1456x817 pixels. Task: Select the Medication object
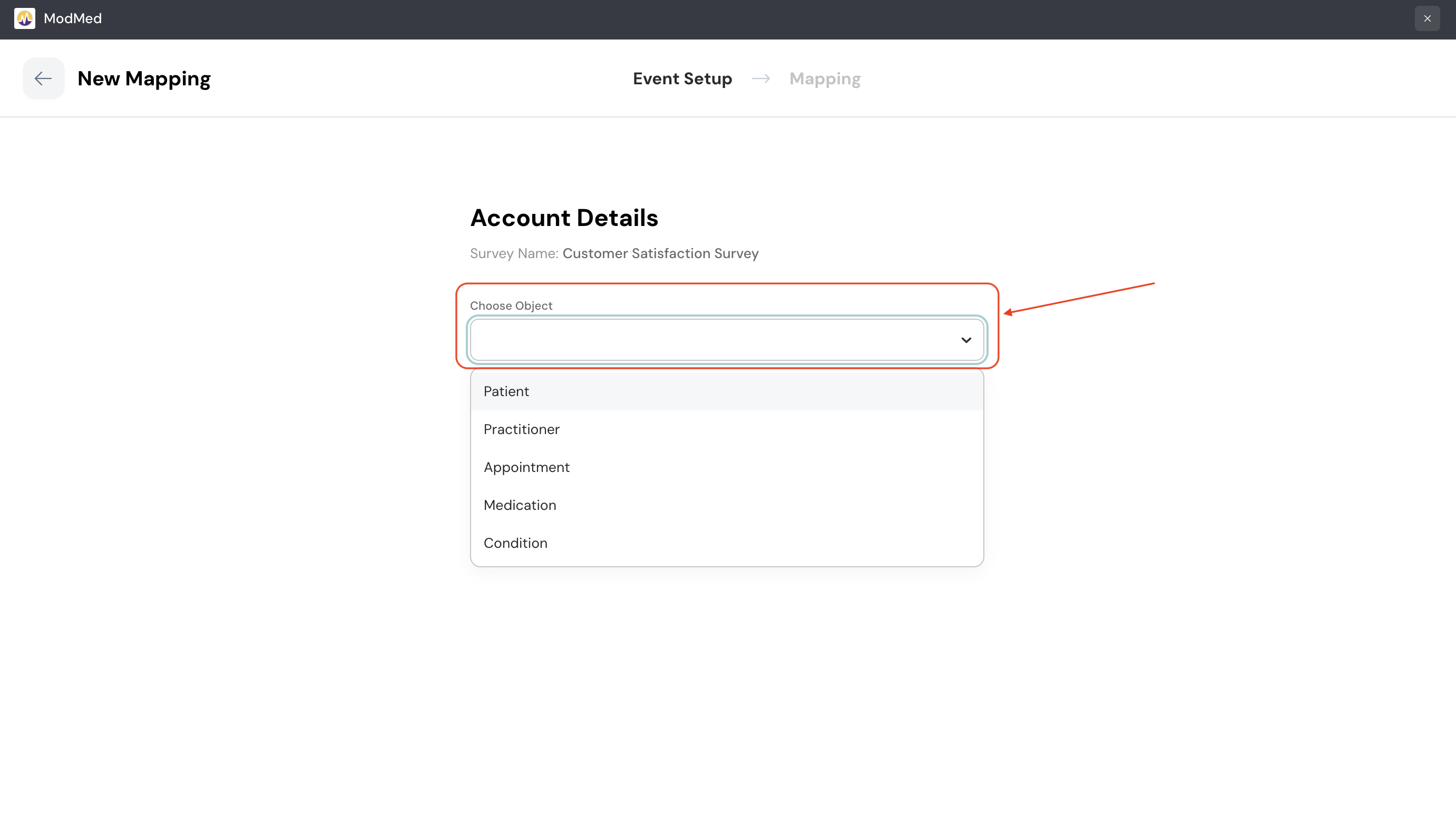pyautogui.click(x=520, y=505)
